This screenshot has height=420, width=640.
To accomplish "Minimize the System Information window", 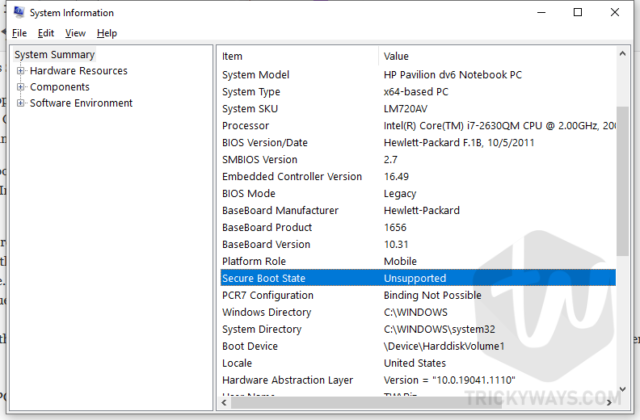I will tap(542, 13).
